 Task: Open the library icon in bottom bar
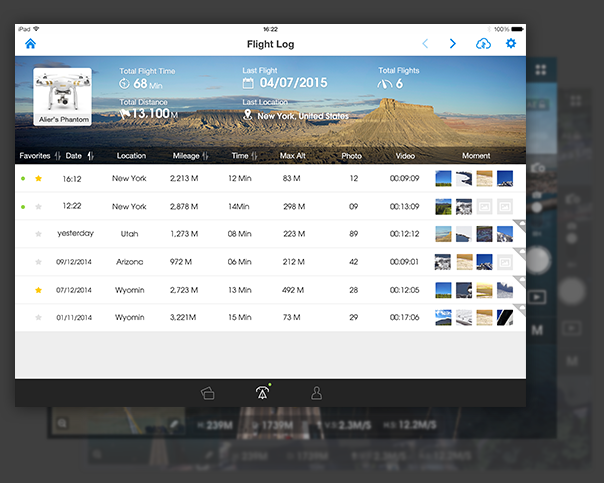click(208, 393)
